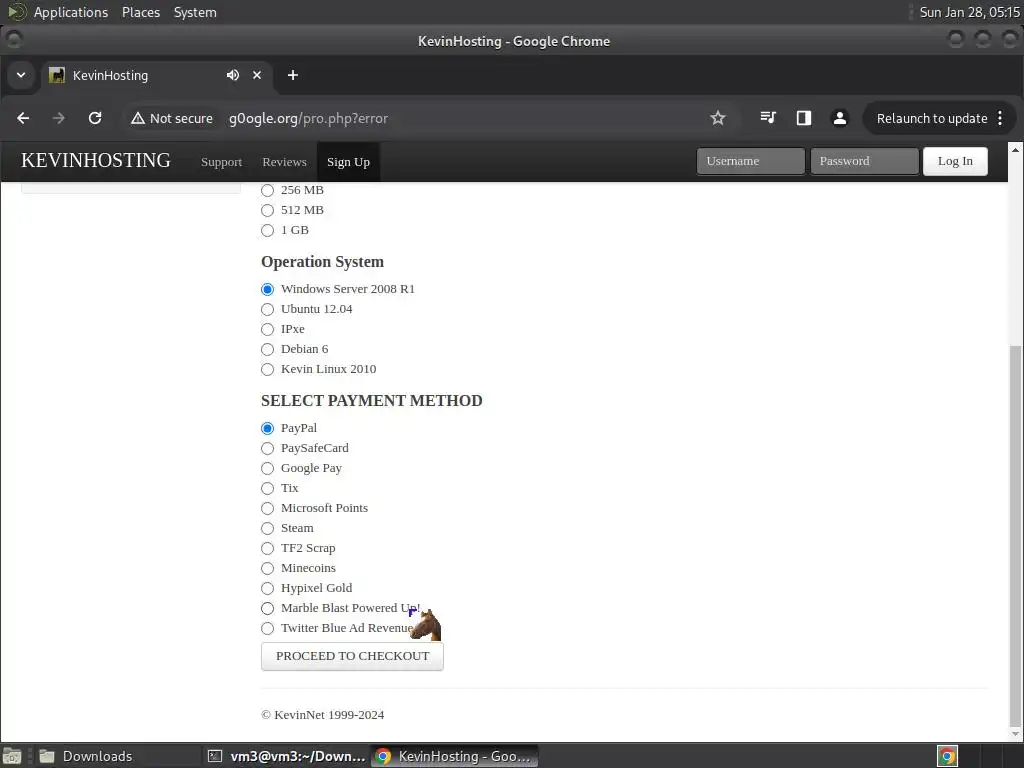1024x768 pixels.
Task: Mute the KevinHosting tab speaker icon
Action: (x=232, y=75)
